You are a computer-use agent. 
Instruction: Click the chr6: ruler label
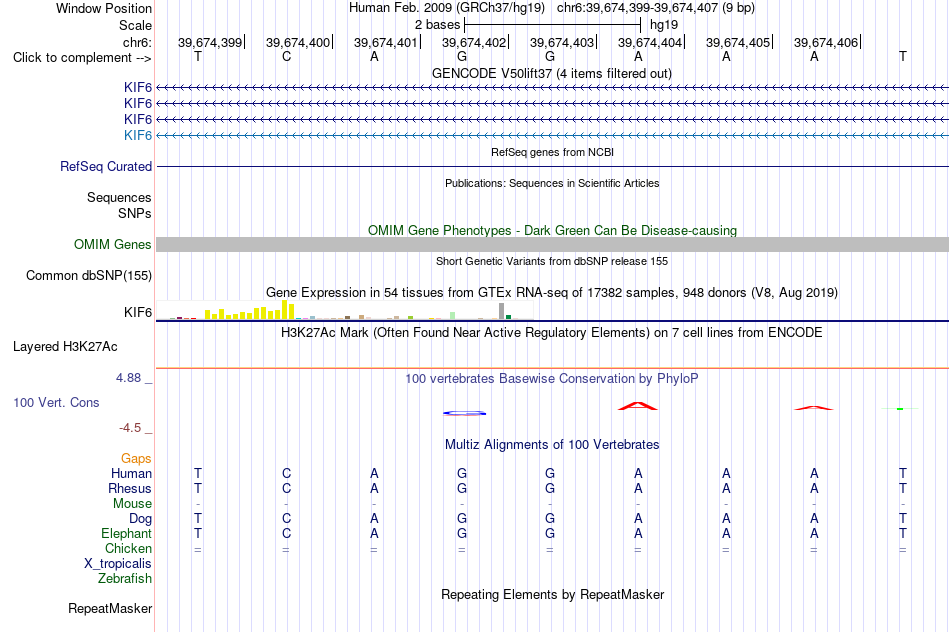(138, 42)
